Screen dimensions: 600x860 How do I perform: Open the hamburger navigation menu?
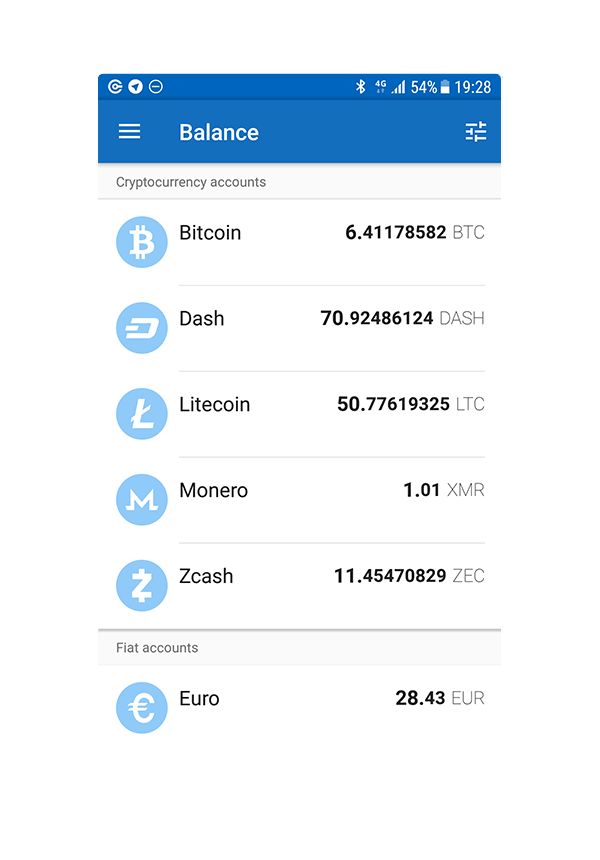tap(129, 132)
